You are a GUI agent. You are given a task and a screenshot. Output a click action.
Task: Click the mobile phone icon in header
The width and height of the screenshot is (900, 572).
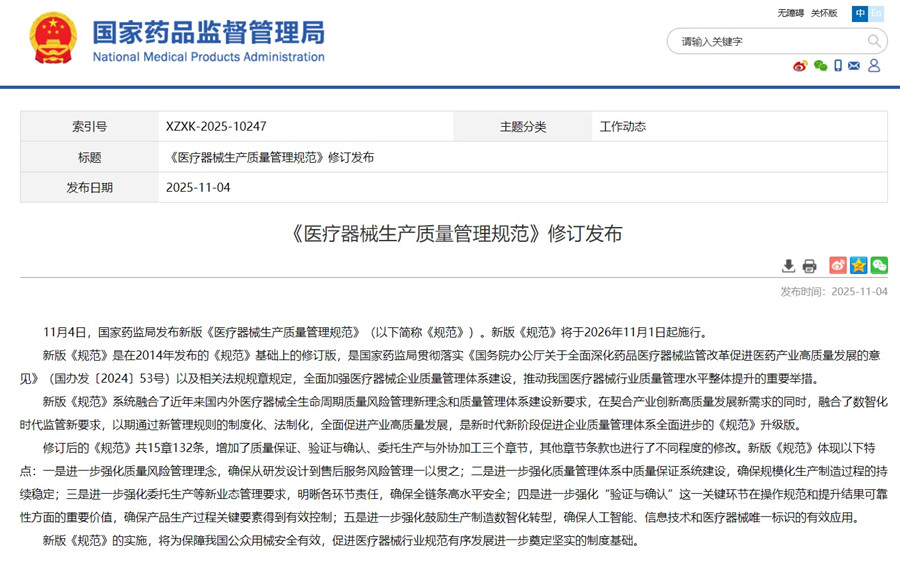coord(838,66)
